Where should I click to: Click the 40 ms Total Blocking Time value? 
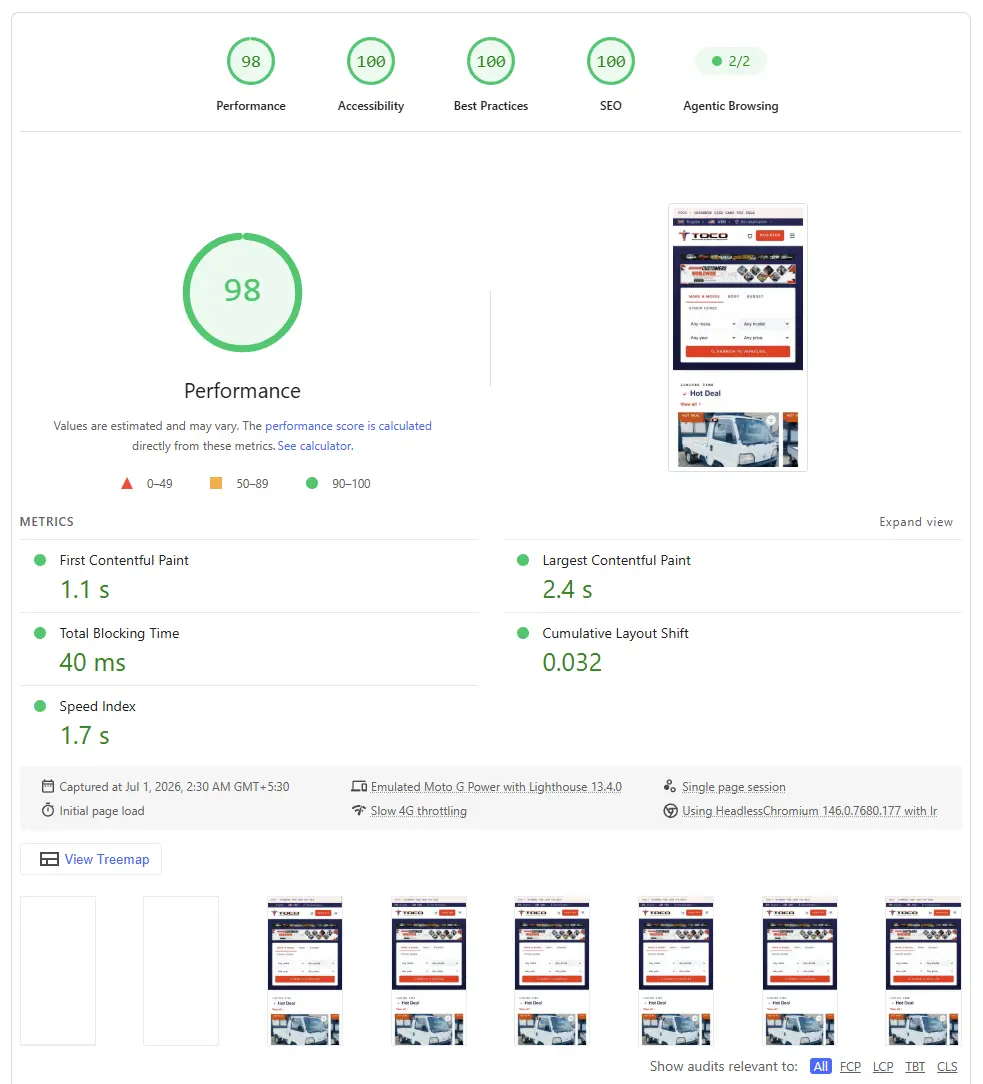[93, 662]
